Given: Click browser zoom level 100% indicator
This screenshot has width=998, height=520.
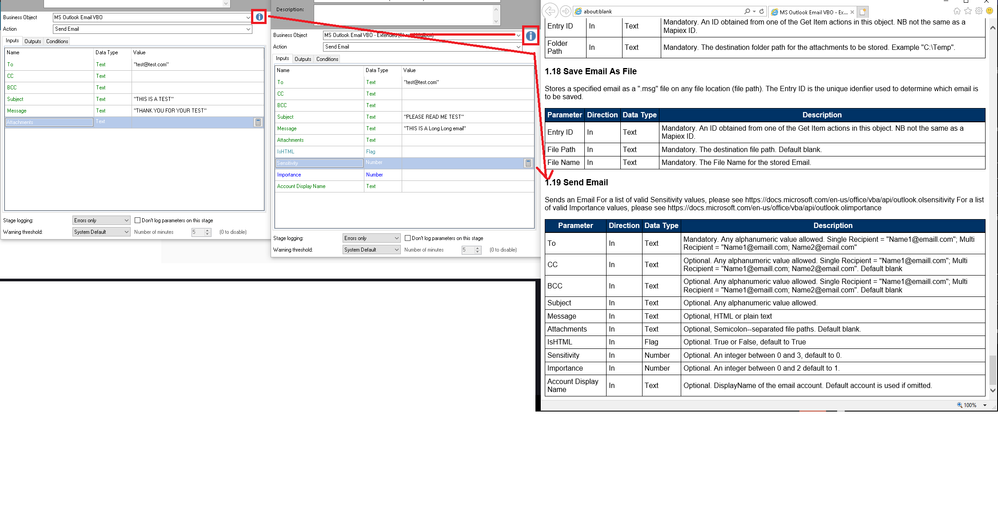Looking at the screenshot, I should coord(967,405).
